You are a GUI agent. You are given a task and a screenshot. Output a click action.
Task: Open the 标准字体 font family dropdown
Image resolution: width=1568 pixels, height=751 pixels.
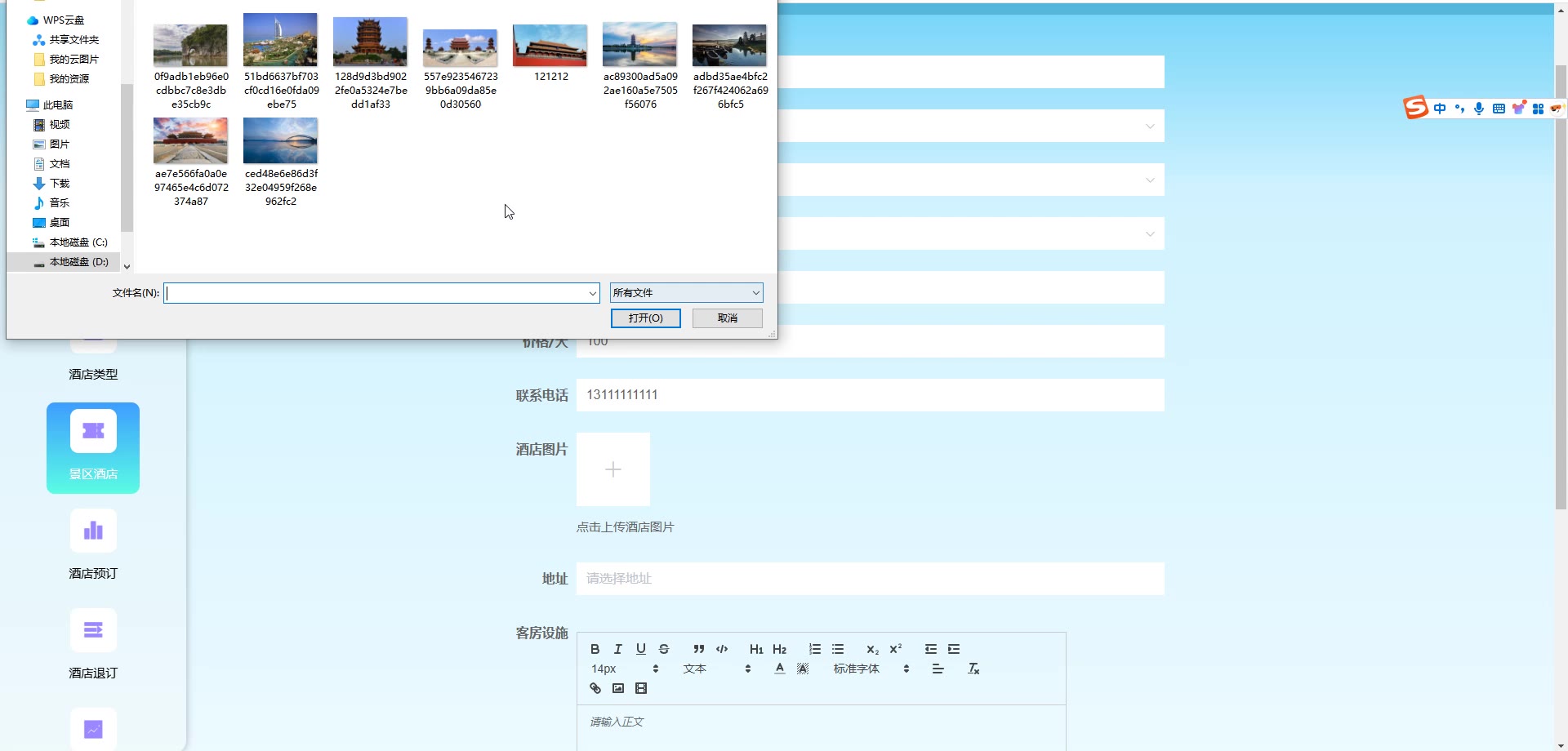coord(871,669)
